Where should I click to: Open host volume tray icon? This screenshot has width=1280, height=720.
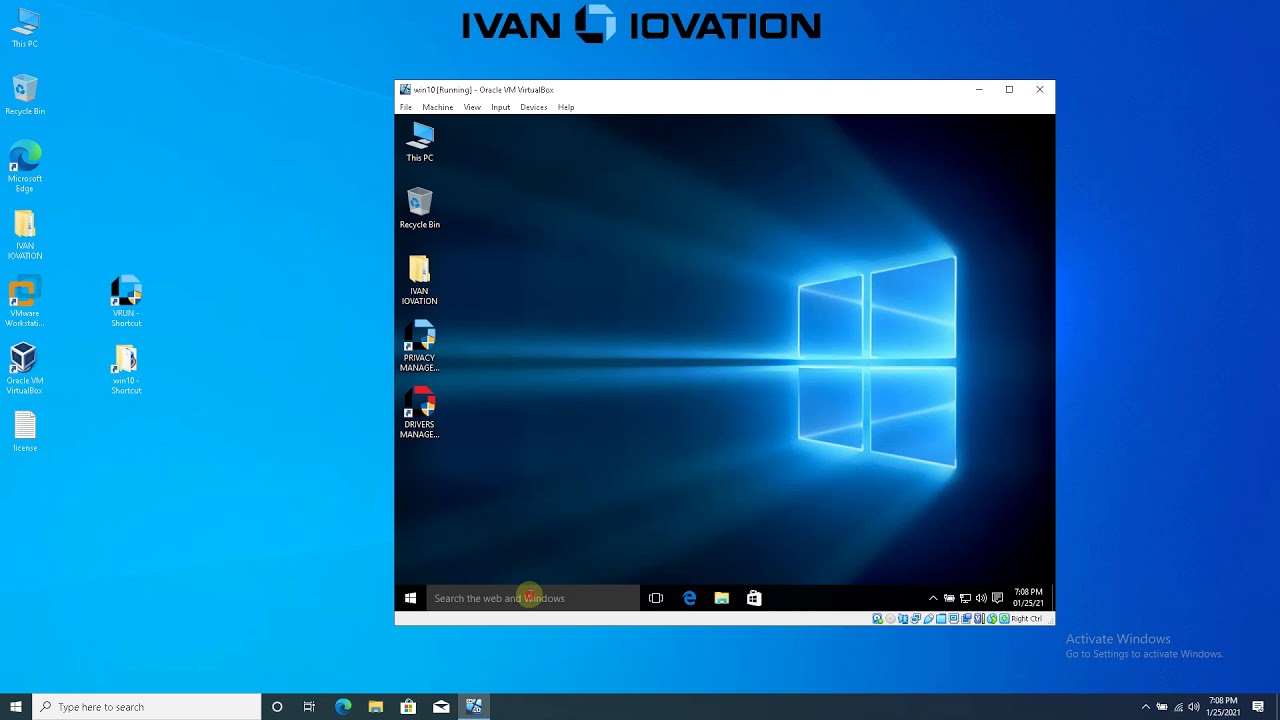click(x=1193, y=707)
